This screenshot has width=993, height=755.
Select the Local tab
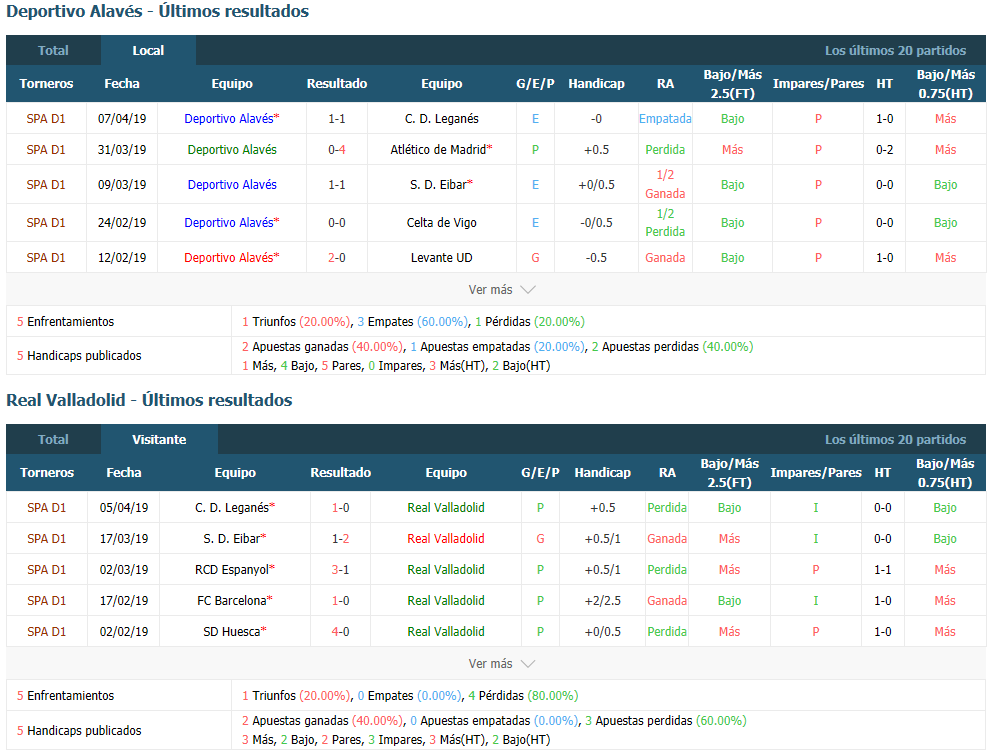(148, 51)
